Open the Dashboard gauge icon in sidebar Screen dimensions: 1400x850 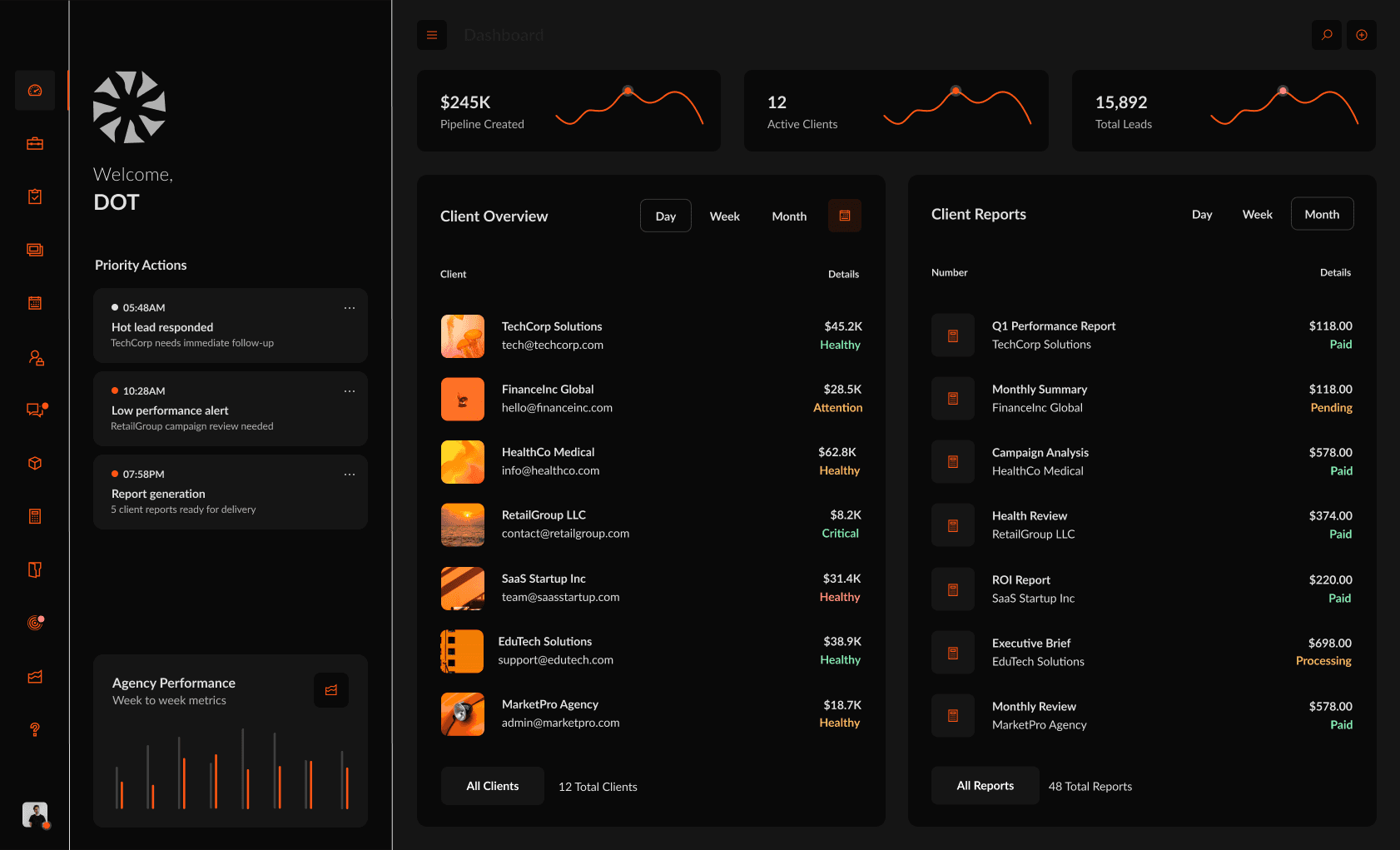point(34,90)
